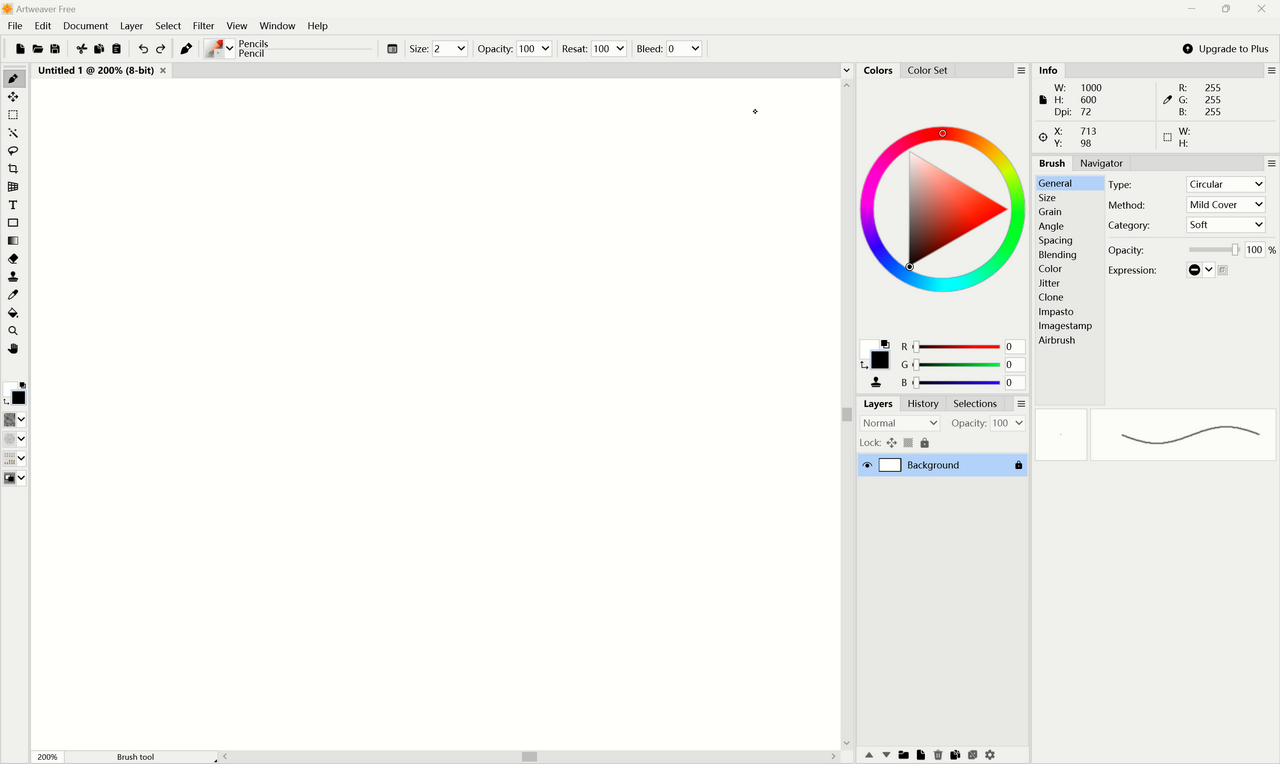Screen dimensions: 1280x764
Task: Activate the Zoom tool
Action: pos(13,330)
